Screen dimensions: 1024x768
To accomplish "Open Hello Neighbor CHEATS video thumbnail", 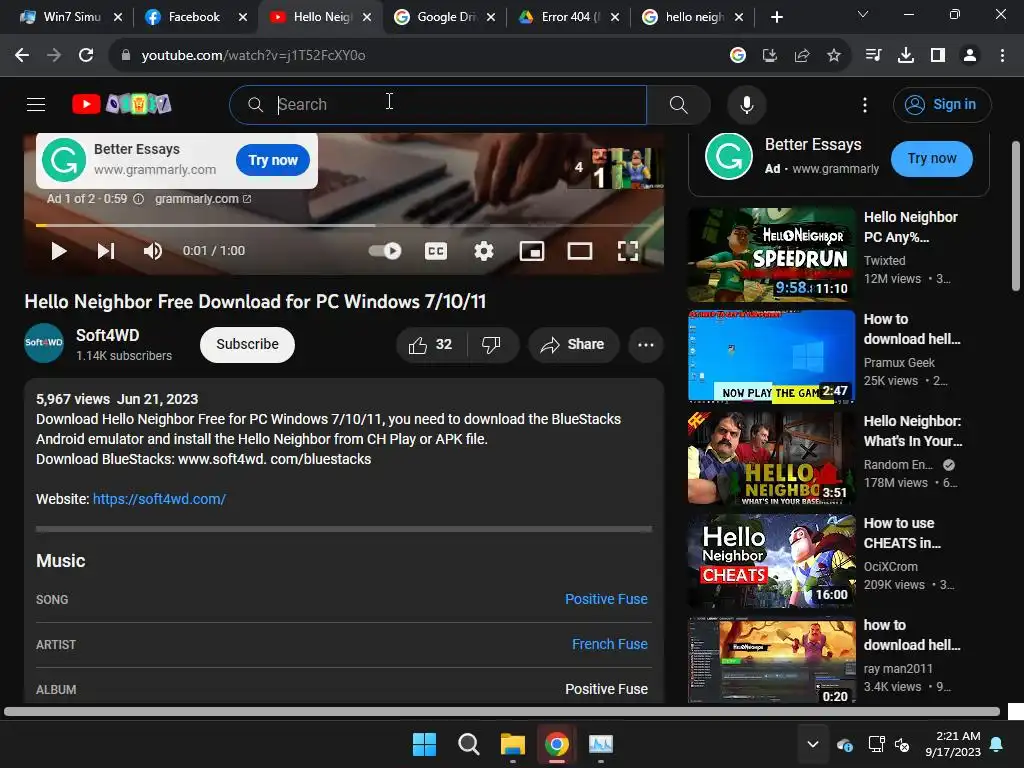I will (x=771, y=560).
